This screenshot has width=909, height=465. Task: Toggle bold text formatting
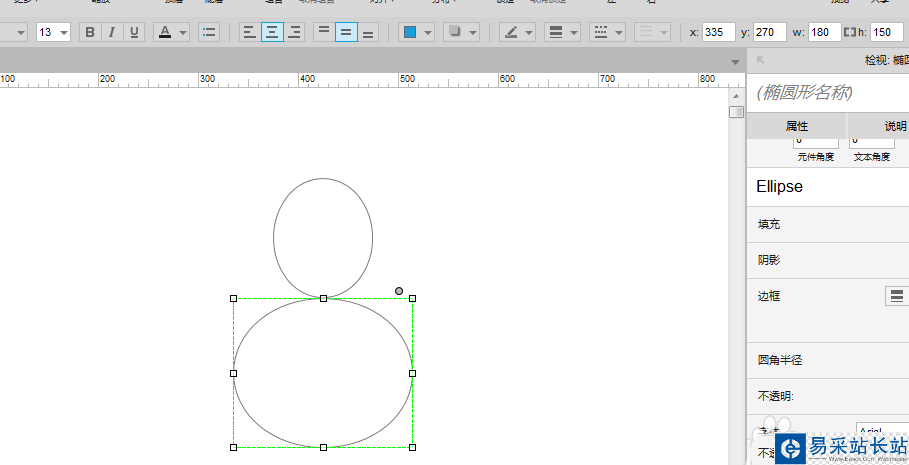pyautogui.click(x=90, y=32)
